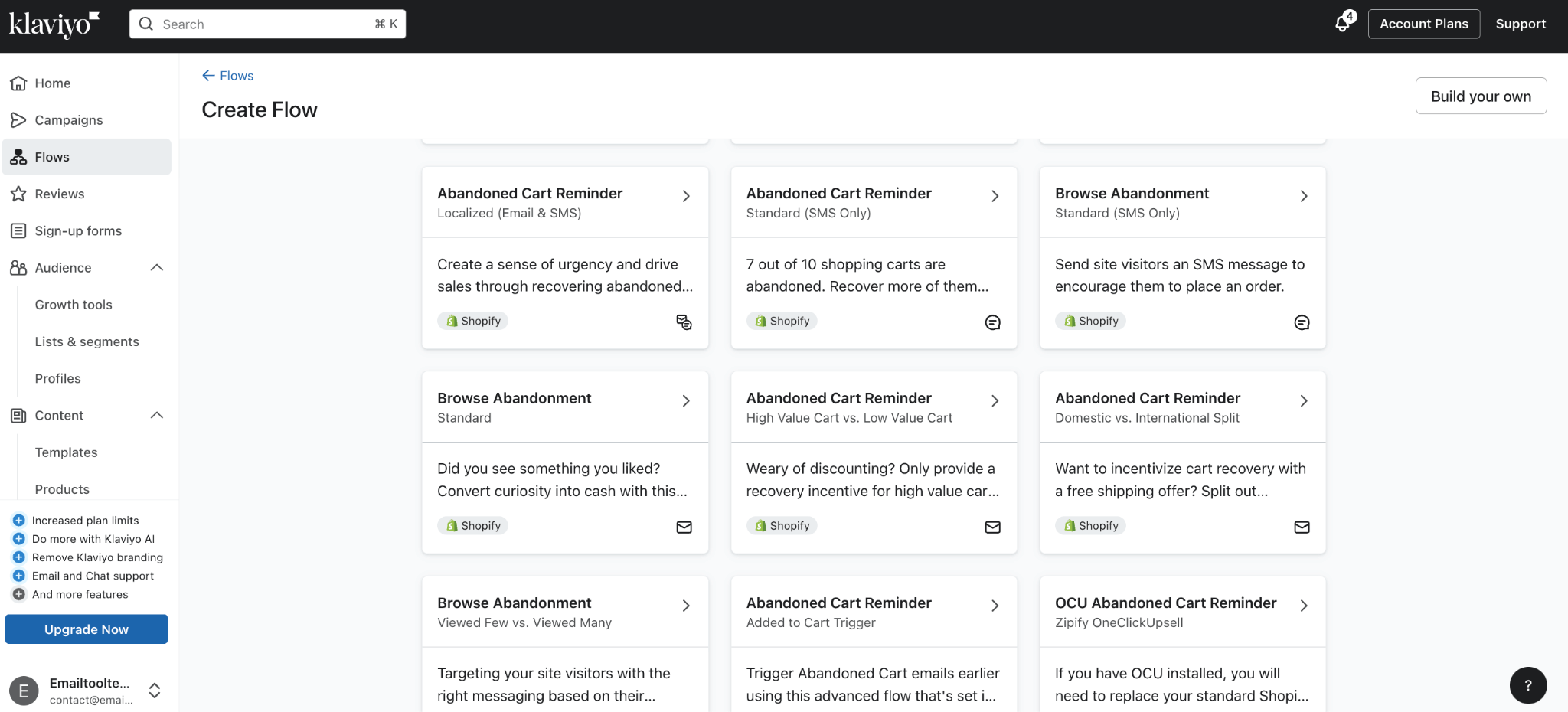This screenshot has height=712, width=1568.
Task: Go to Reviews in the sidebar
Action: (x=59, y=194)
